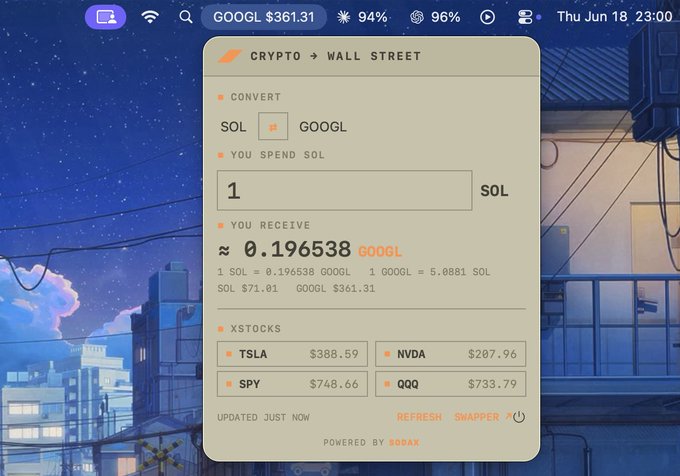
Task: Open Control Center toggle icon
Action: pos(525,17)
